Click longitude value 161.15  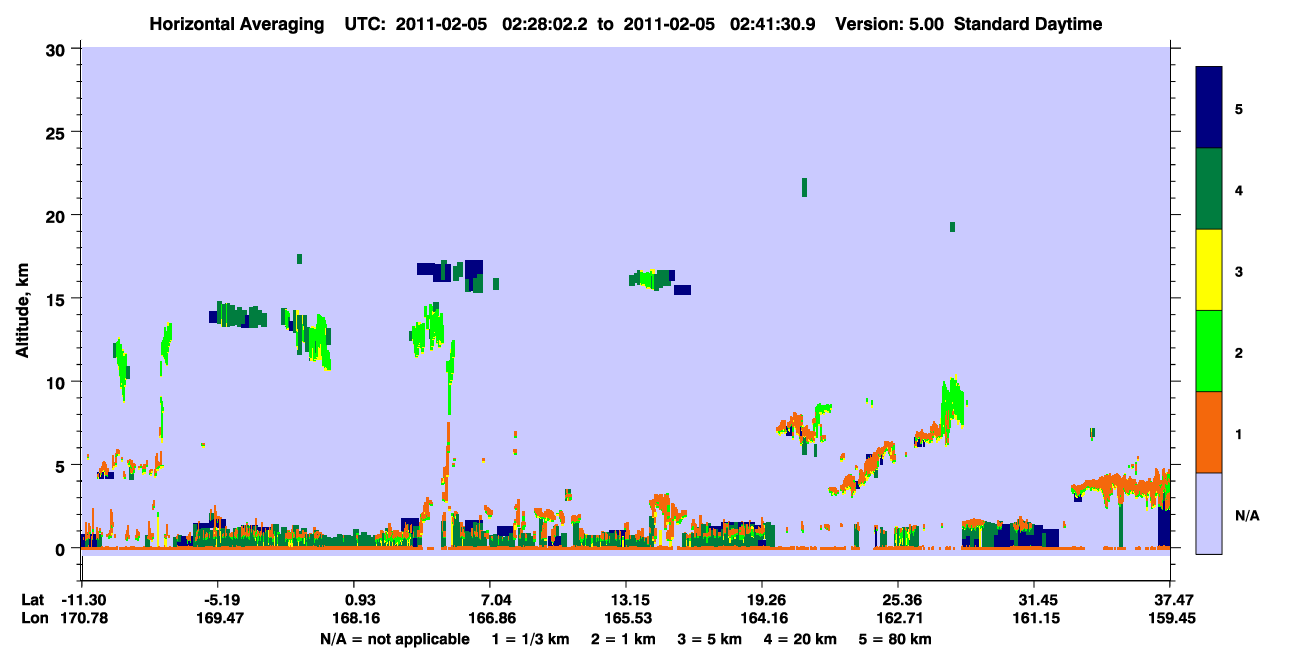point(1034,619)
